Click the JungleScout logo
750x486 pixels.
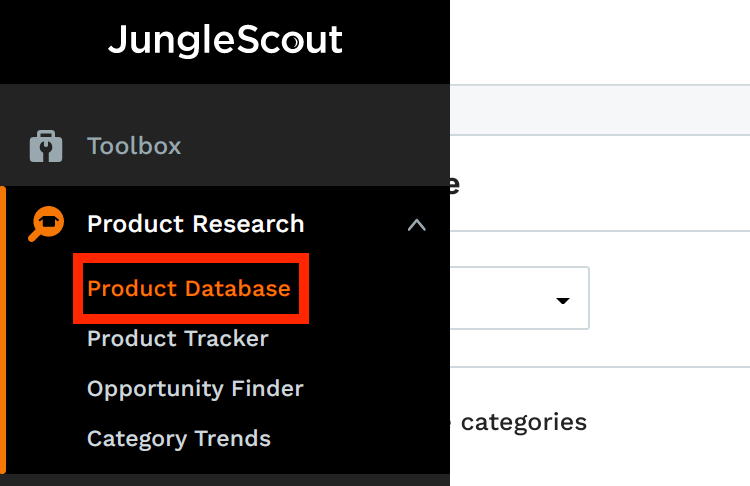(225, 40)
